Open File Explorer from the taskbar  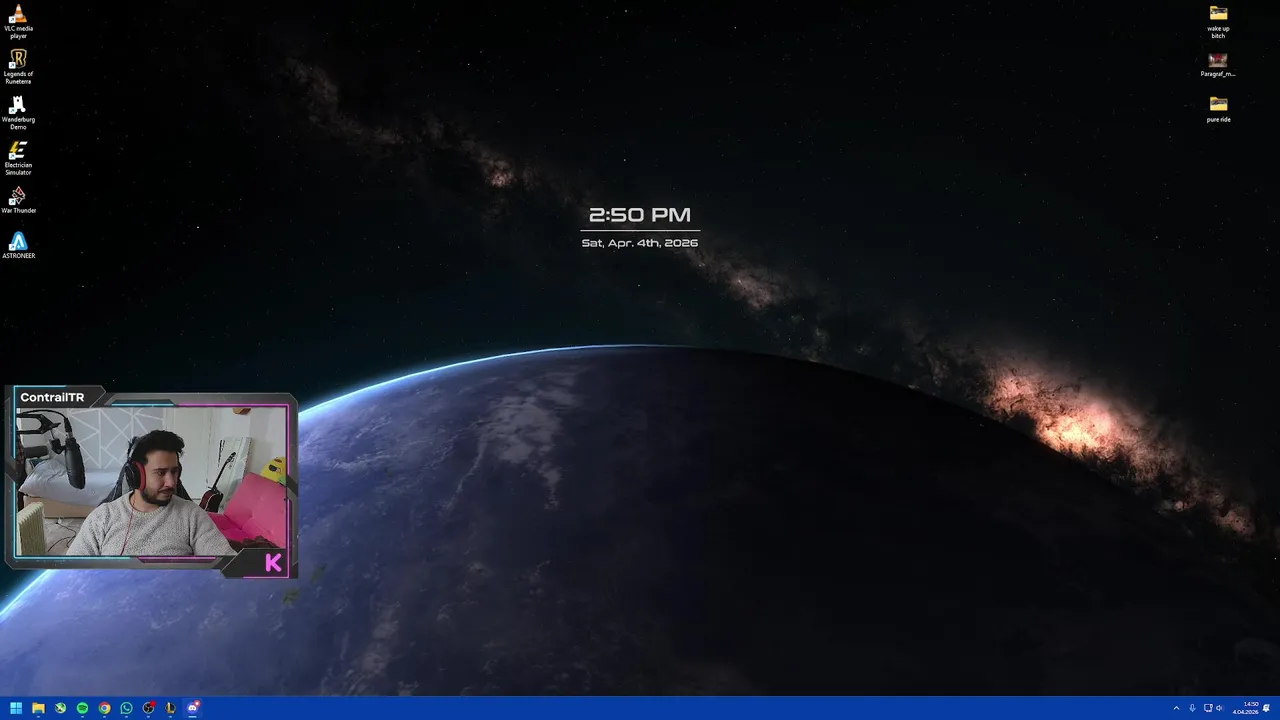coord(38,708)
